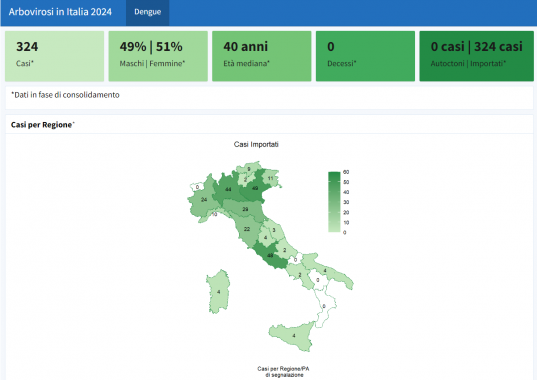The image size is (537, 380).
Task: Select the 324 Casi summary card
Action: pyautogui.click(x=54, y=56)
